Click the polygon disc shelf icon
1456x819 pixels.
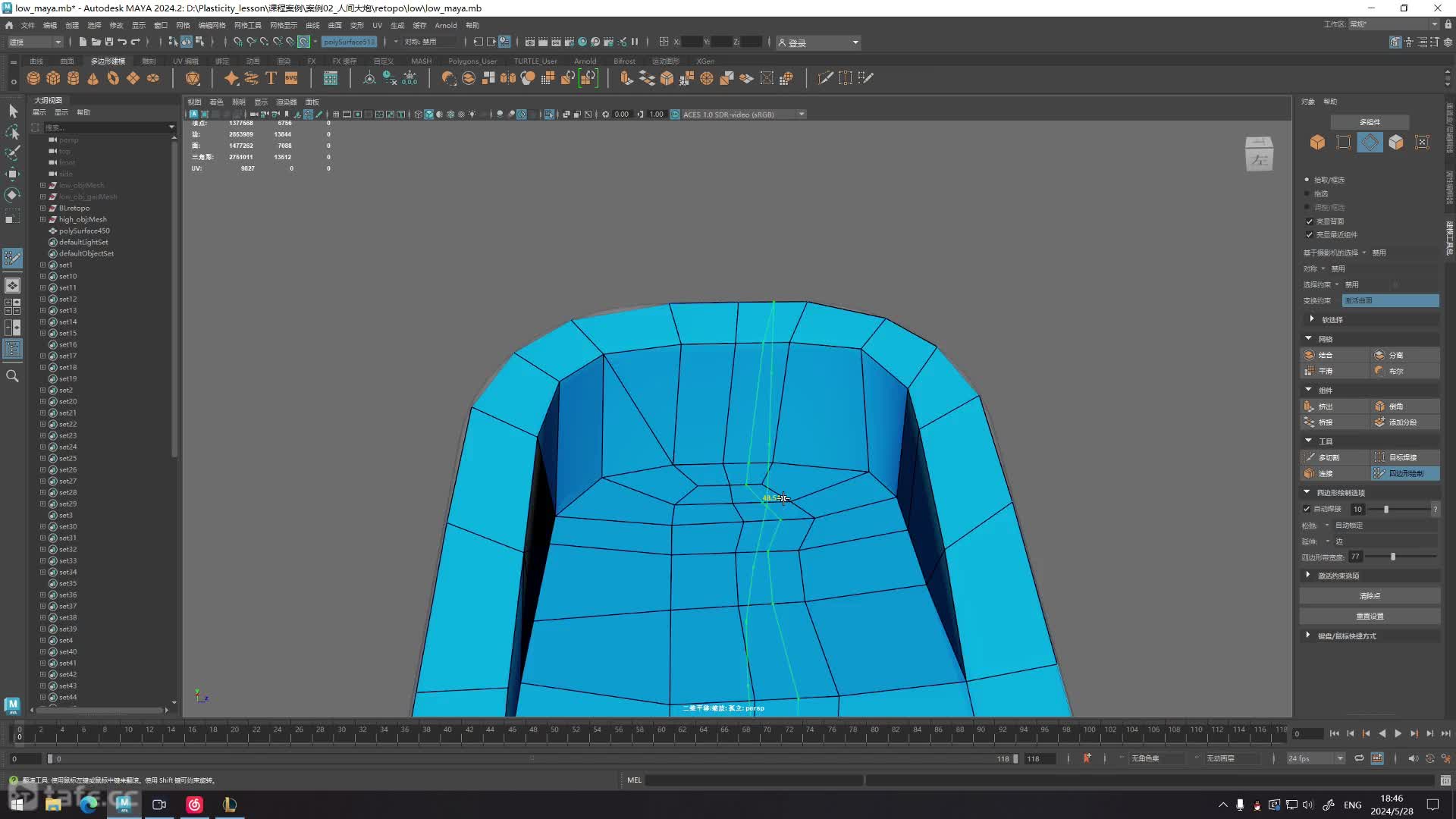(x=153, y=78)
